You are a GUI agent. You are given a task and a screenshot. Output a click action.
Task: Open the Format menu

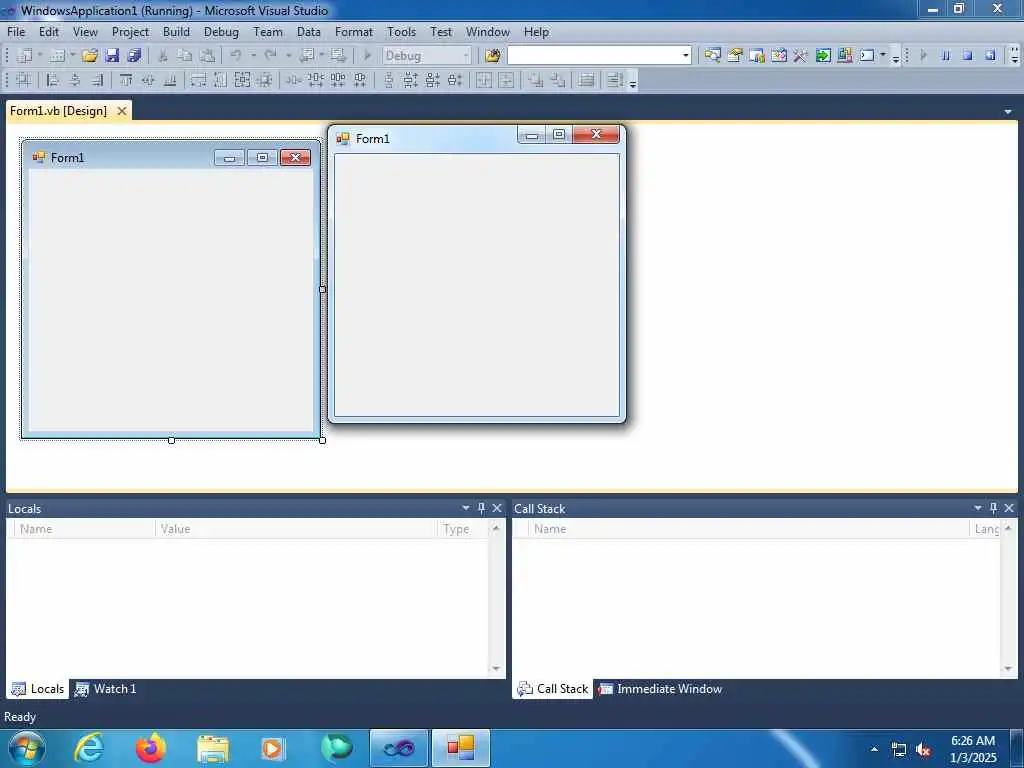[353, 31]
